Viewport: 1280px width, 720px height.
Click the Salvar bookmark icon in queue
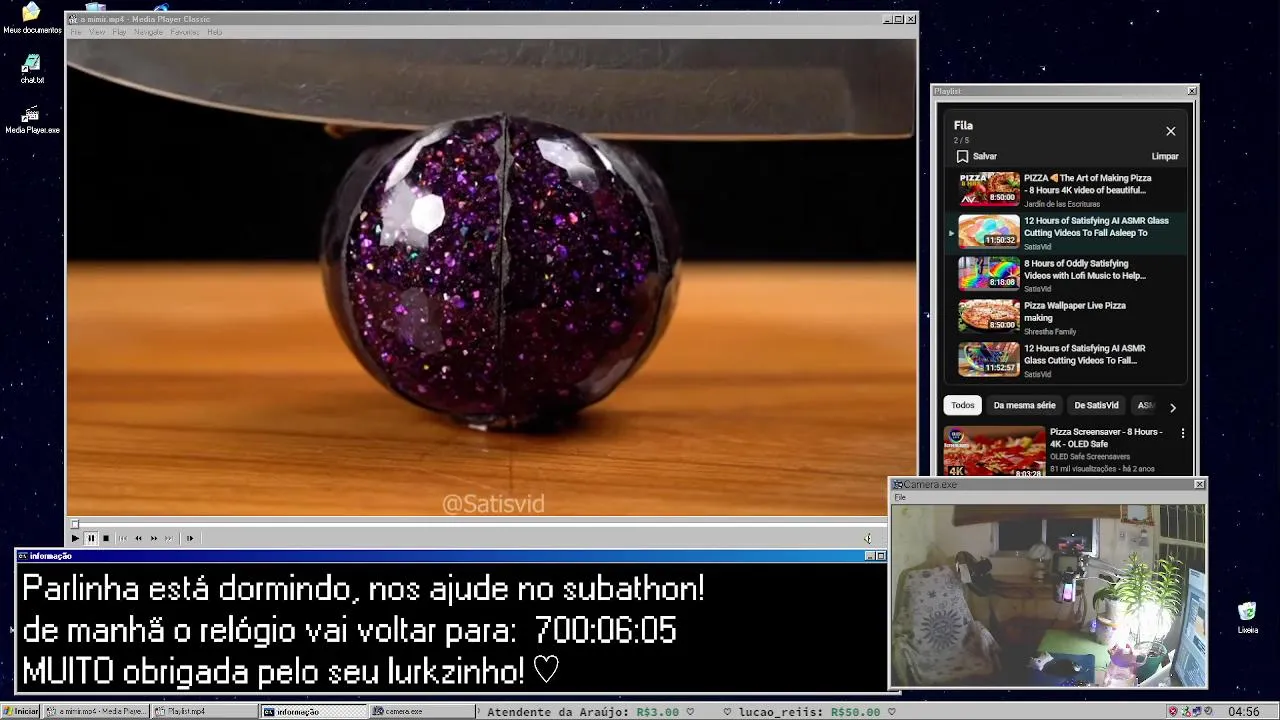tap(962, 156)
